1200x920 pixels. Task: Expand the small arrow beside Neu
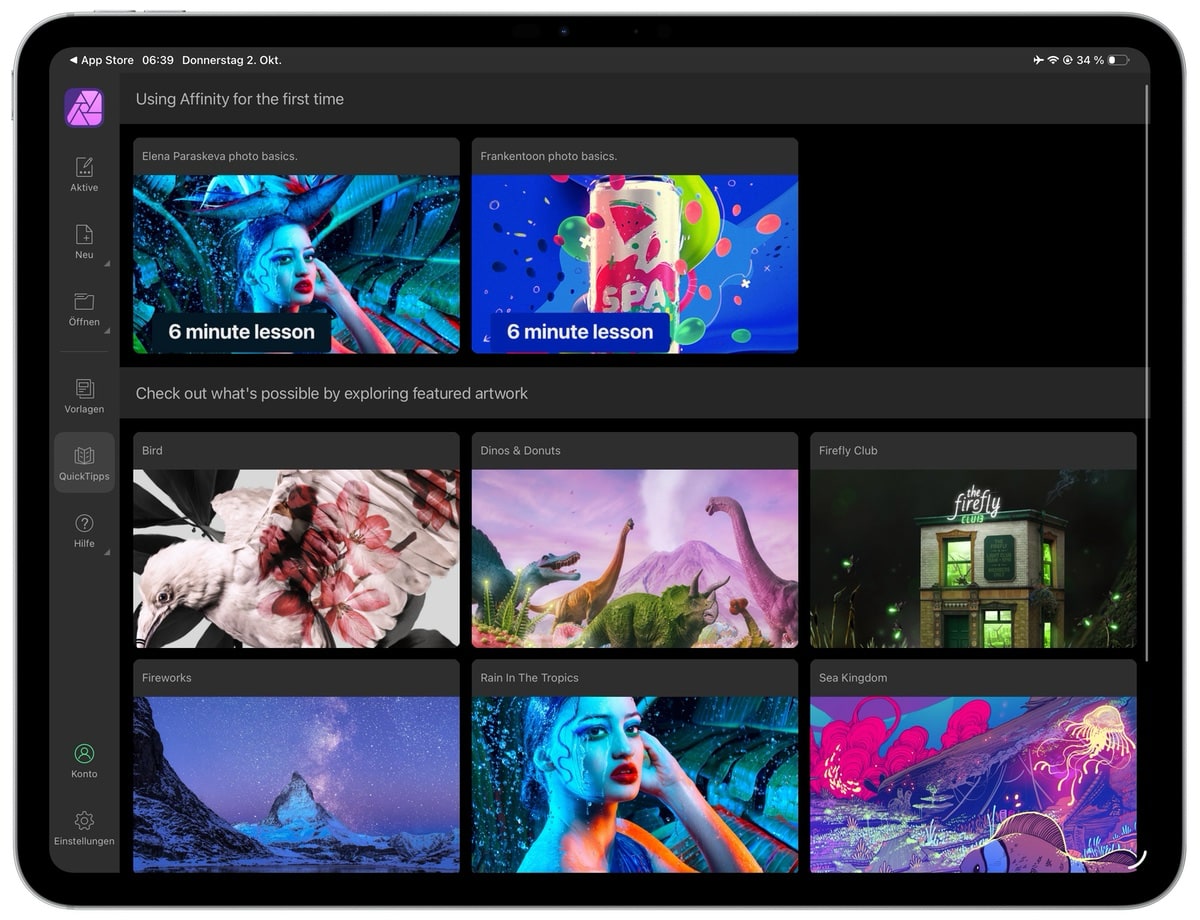[x=107, y=264]
